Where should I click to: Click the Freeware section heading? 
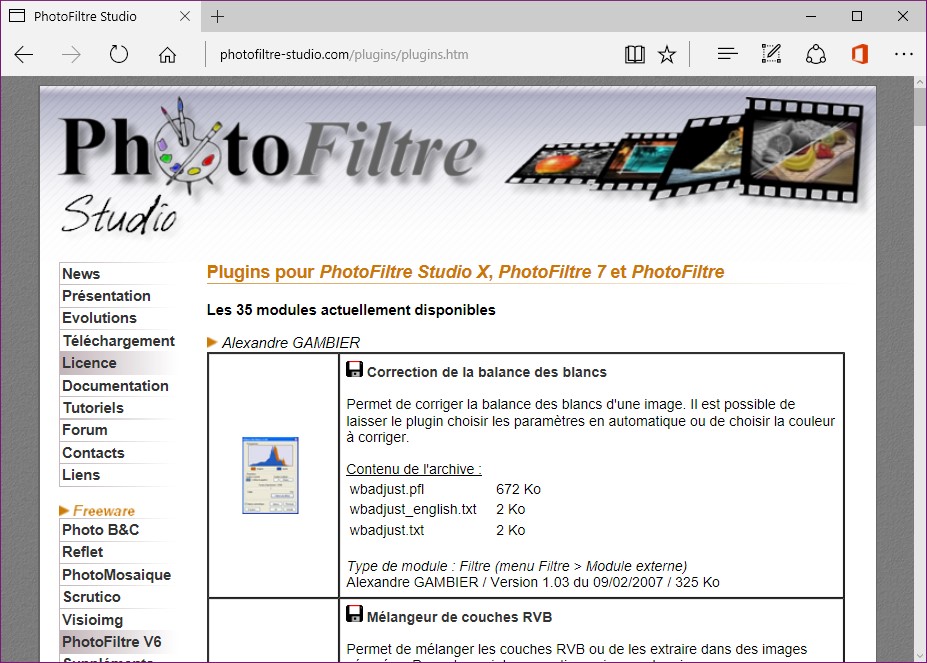tap(103, 510)
